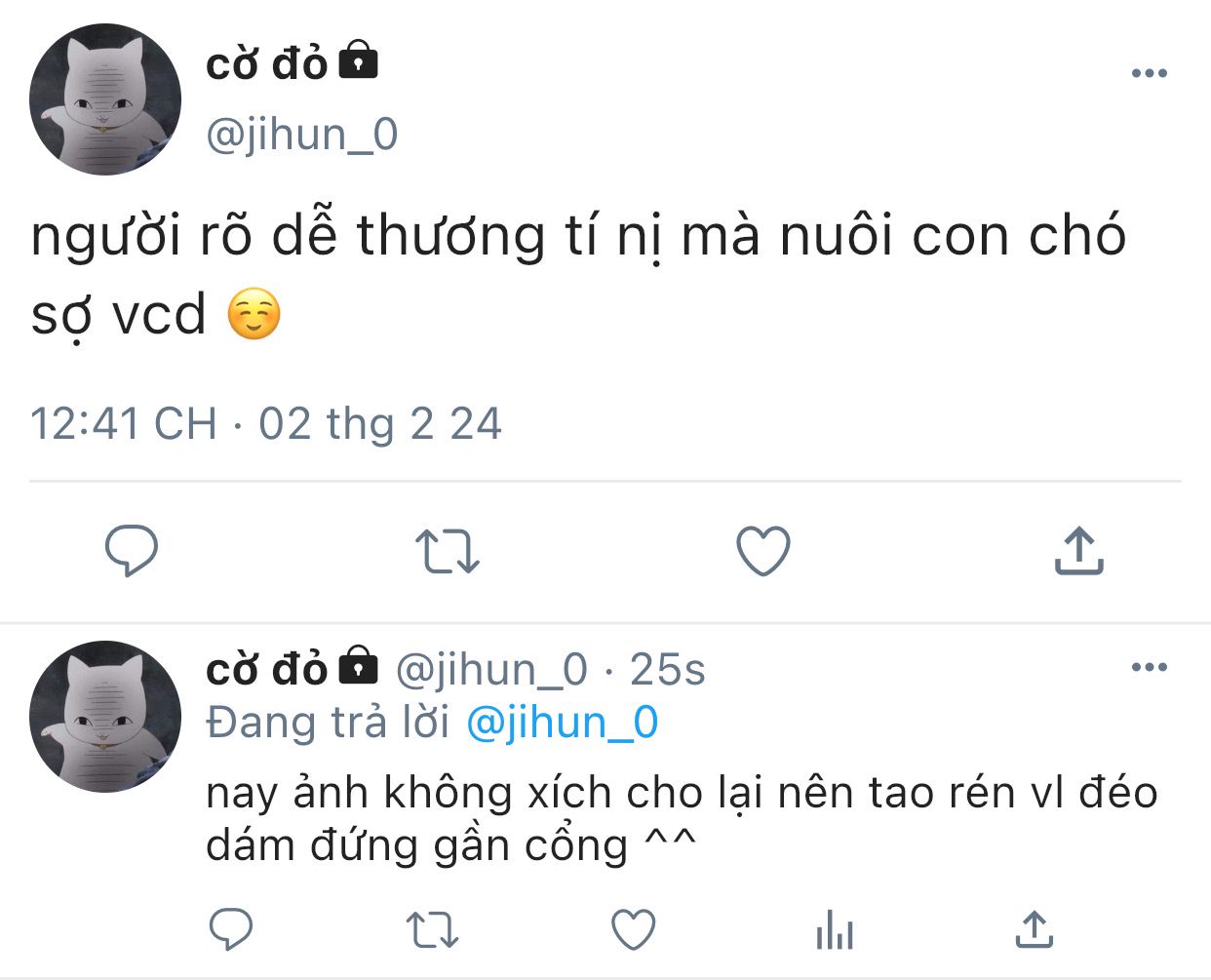
Task: Open reply tweet text about nay ảnh
Action: click(x=682, y=818)
